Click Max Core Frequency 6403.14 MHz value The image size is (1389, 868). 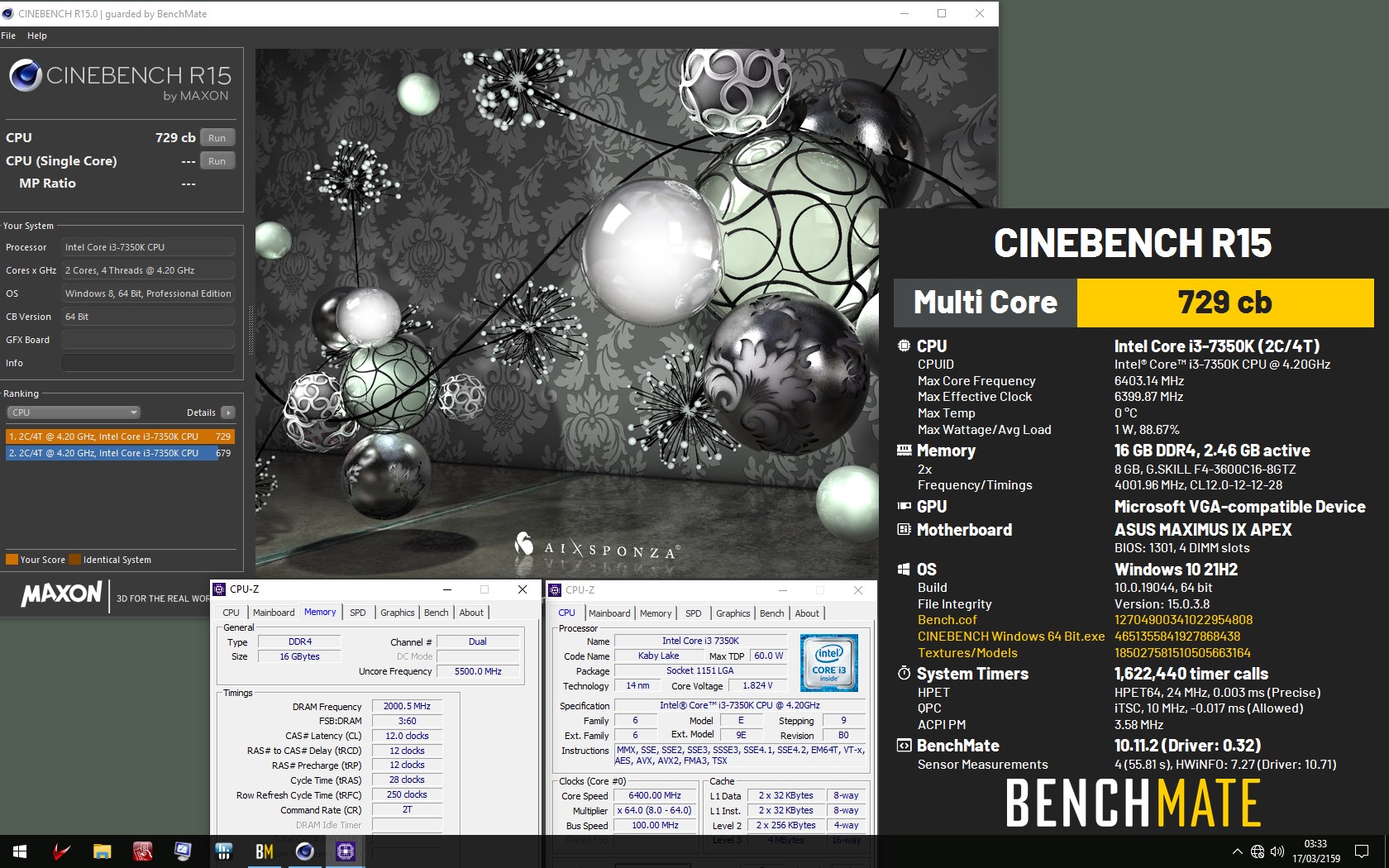point(1148,381)
